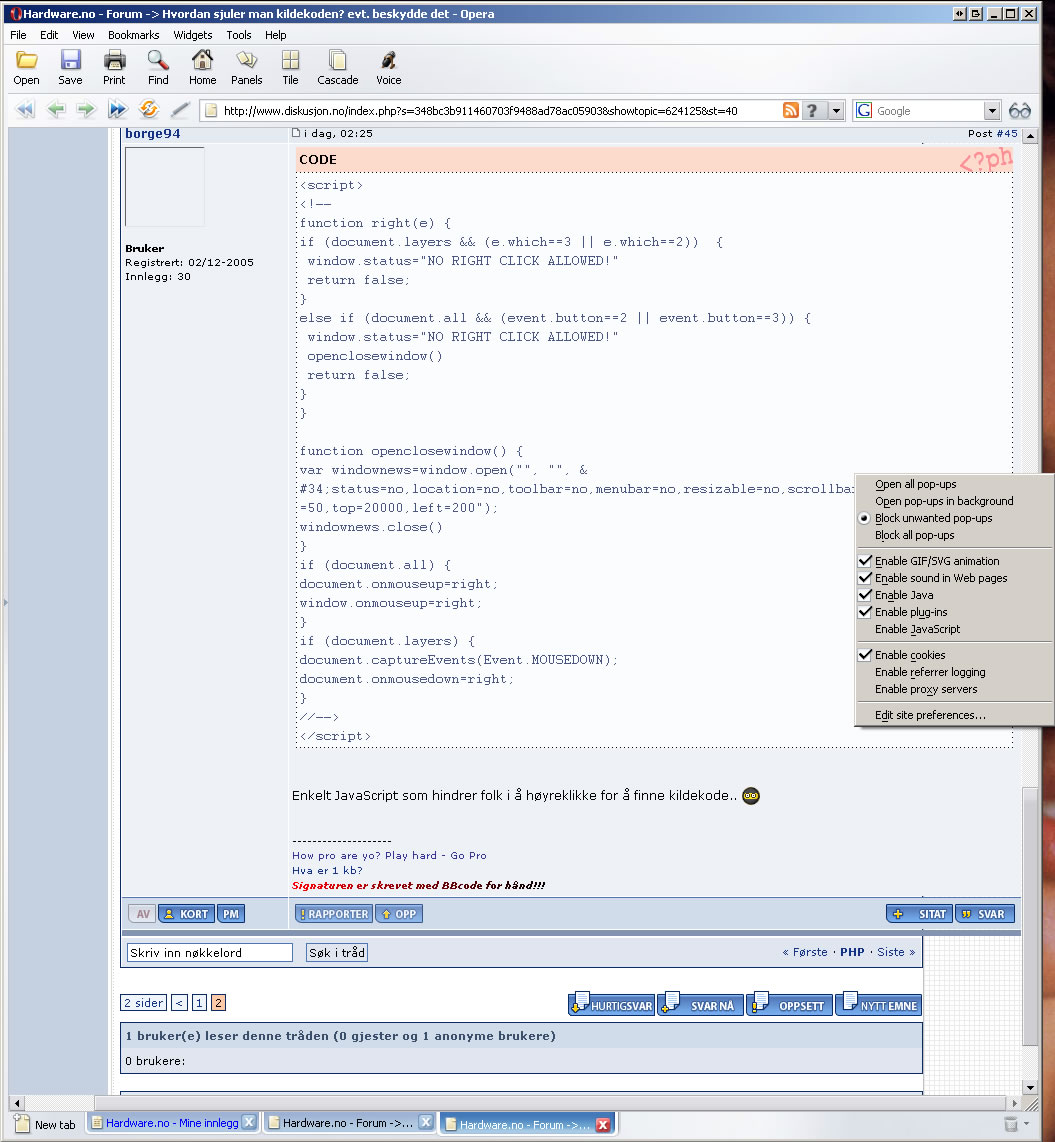Activate the Voice toolbar icon
The image size is (1055, 1142).
[389, 60]
